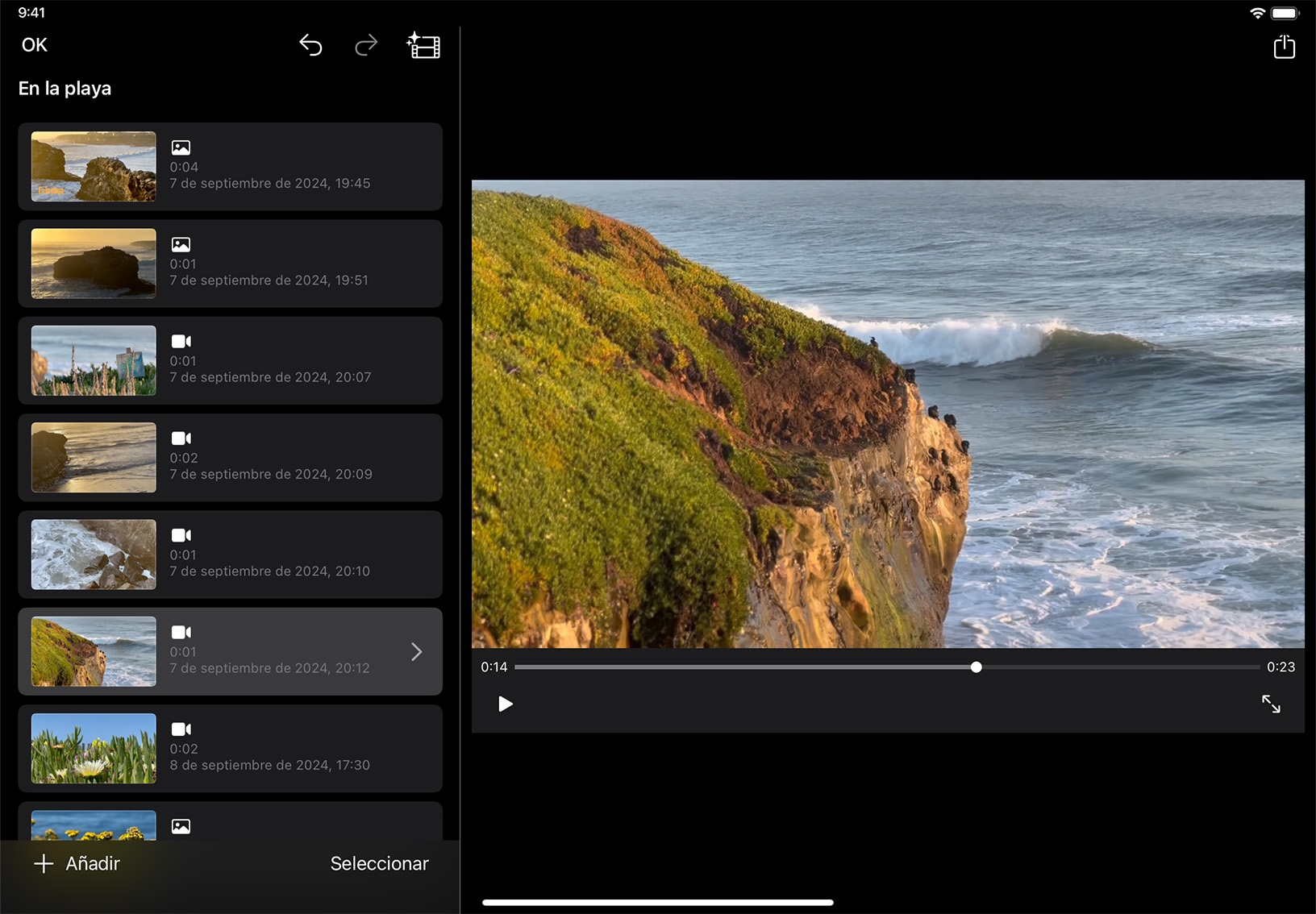
Task: Click the video camera icon on 20:07 clip
Action: point(181,341)
